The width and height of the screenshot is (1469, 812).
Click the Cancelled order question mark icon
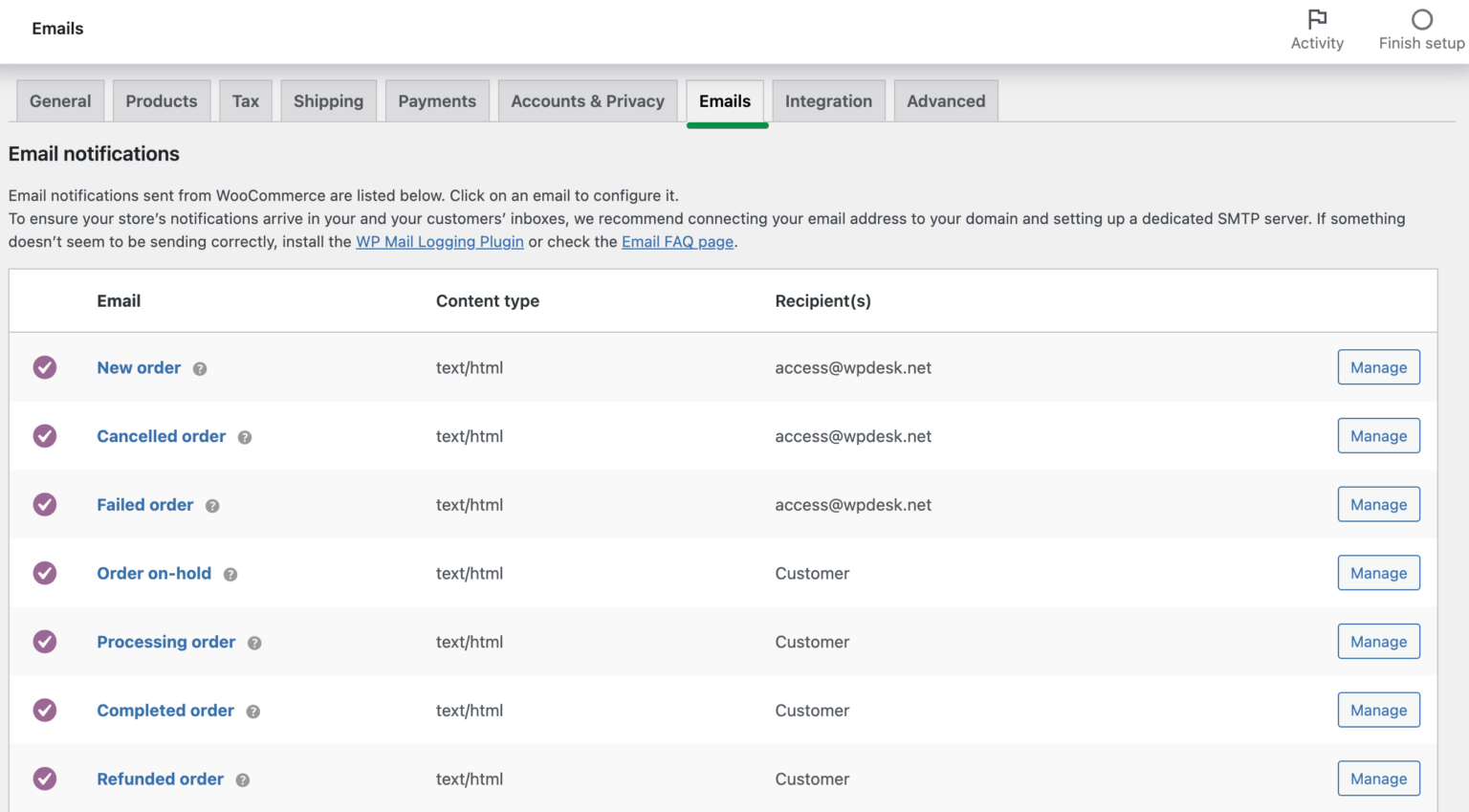[245, 436]
